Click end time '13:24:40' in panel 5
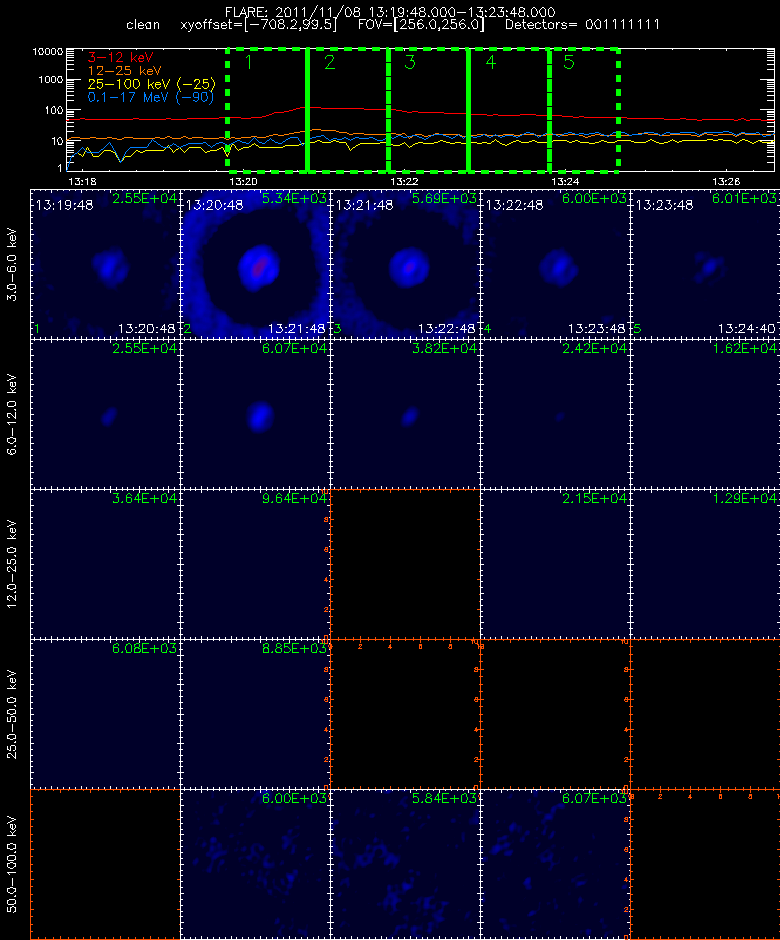The width and height of the screenshot is (780, 940). coord(746,329)
